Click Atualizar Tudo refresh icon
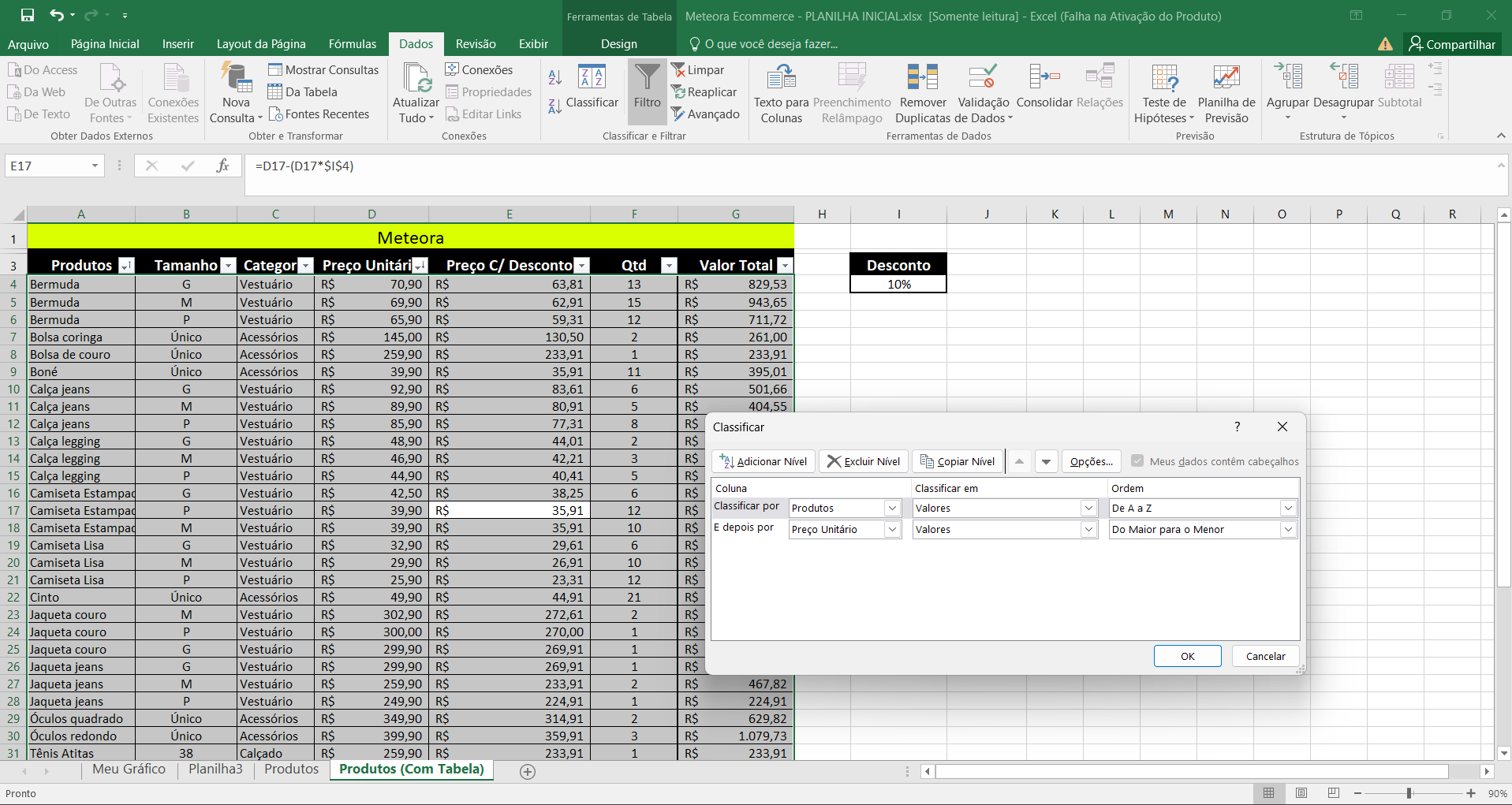The width and height of the screenshot is (1512, 805). click(416, 77)
